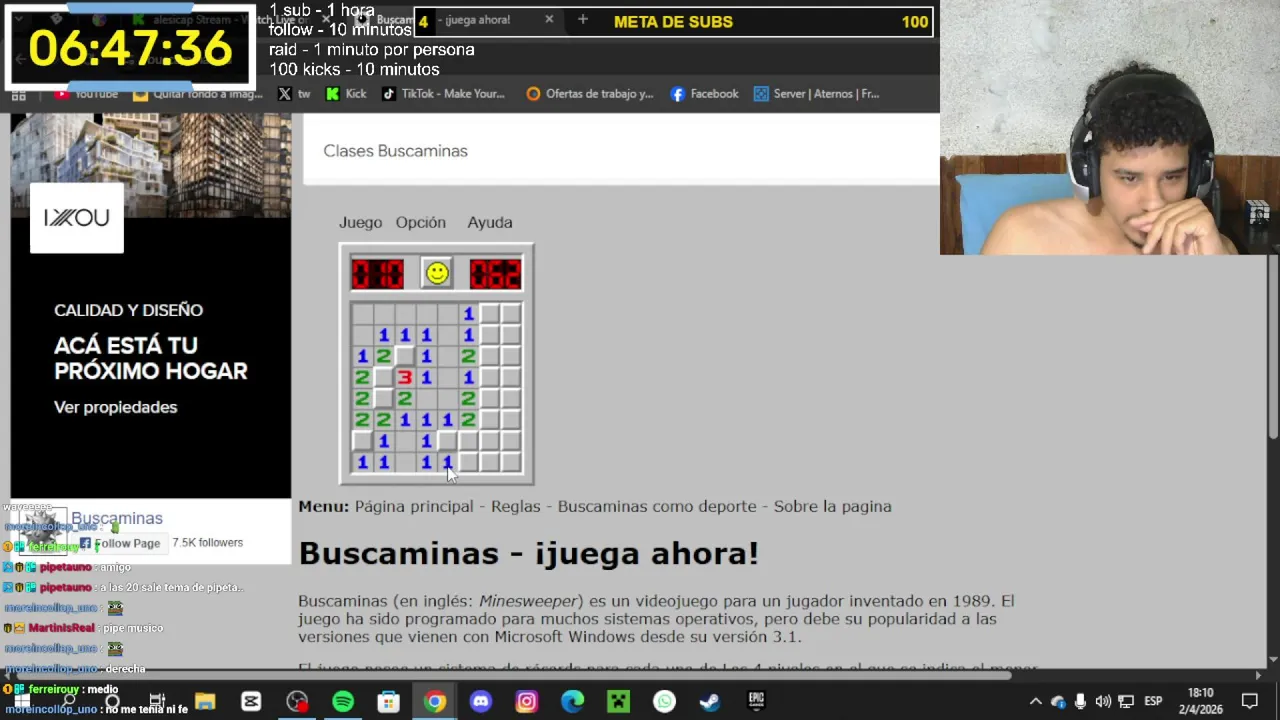
Task: Open the X 'tw' bookmark
Action: tap(294, 94)
